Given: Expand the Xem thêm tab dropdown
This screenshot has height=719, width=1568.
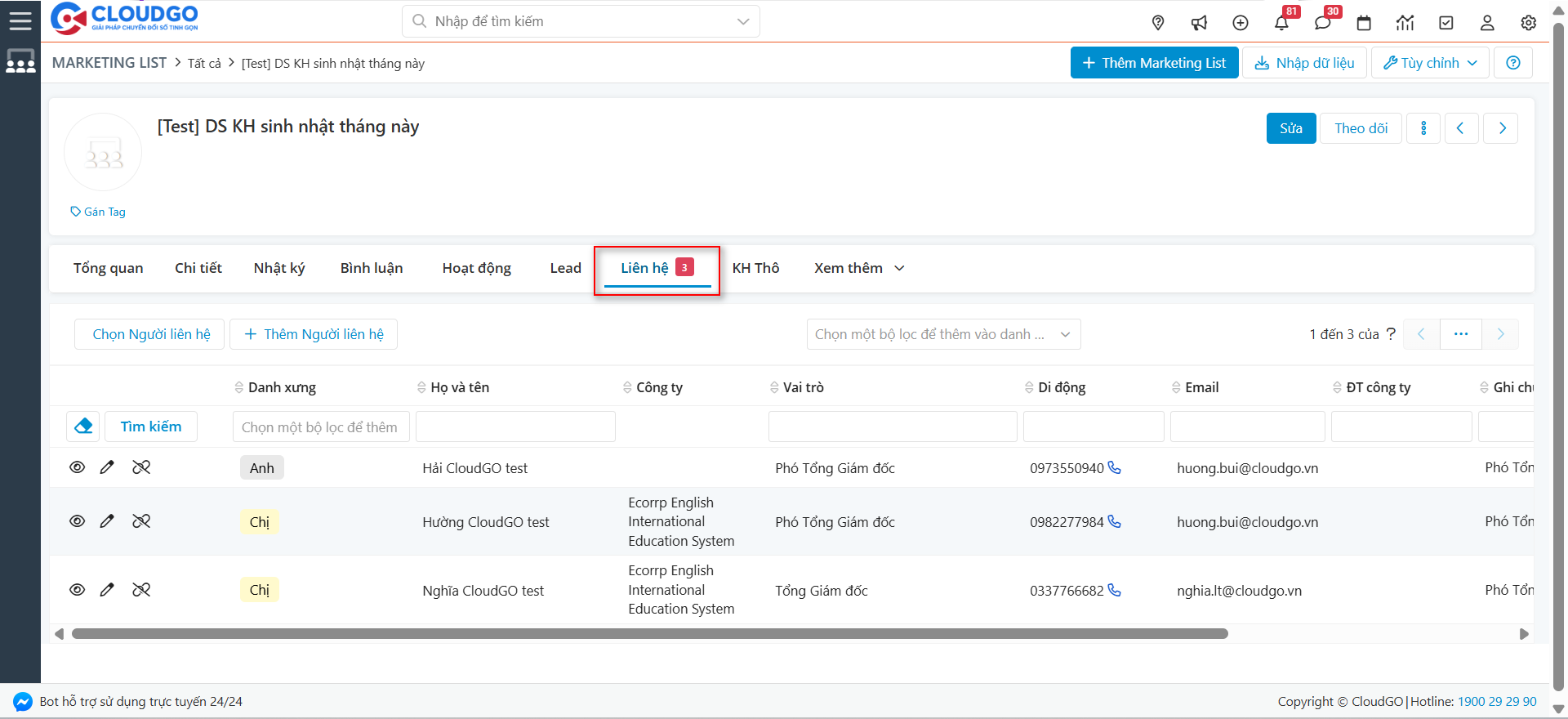Looking at the screenshot, I should pos(859,268).
